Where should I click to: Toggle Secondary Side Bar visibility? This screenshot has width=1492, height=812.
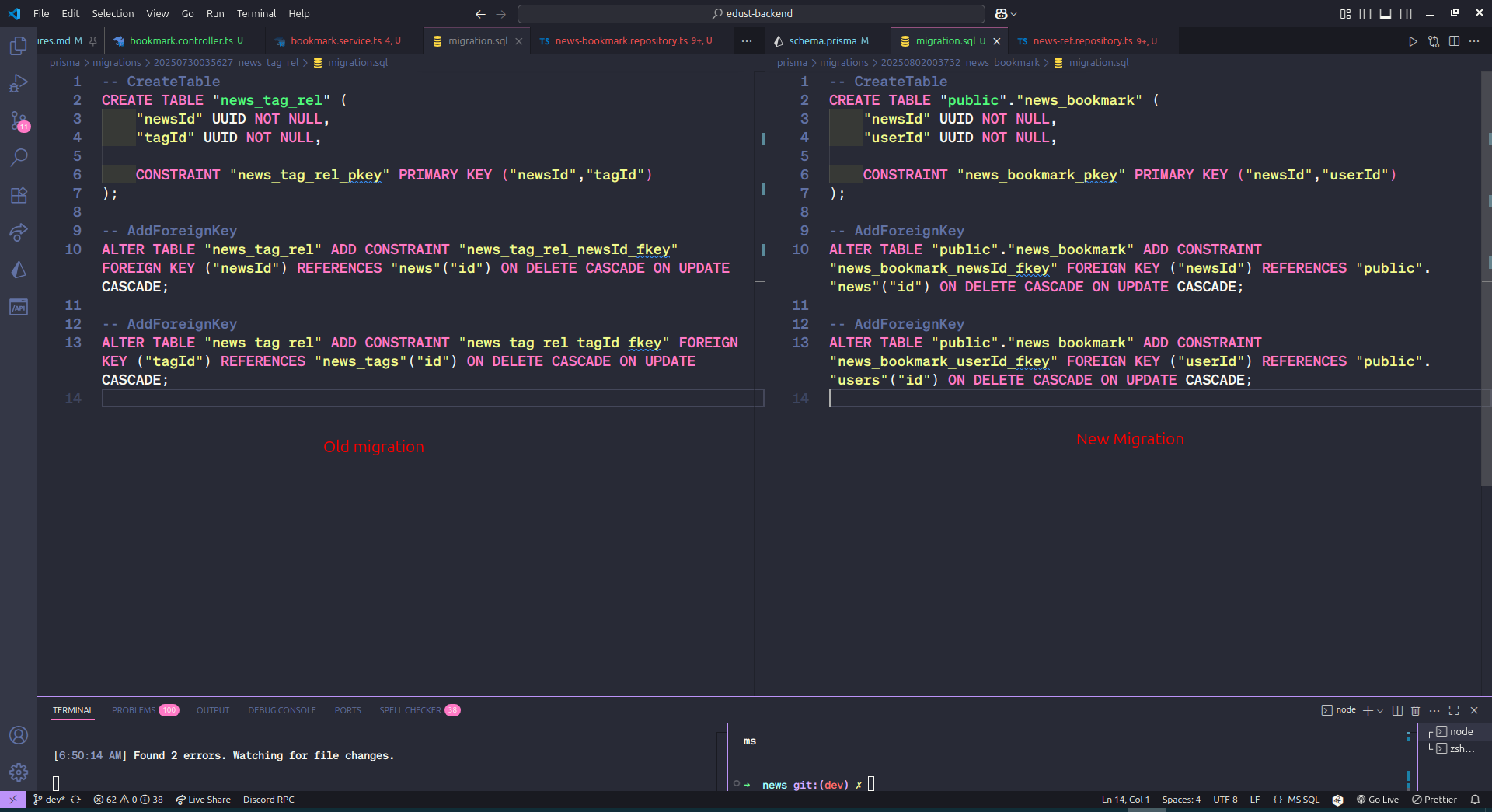[x=1406, y=14]
